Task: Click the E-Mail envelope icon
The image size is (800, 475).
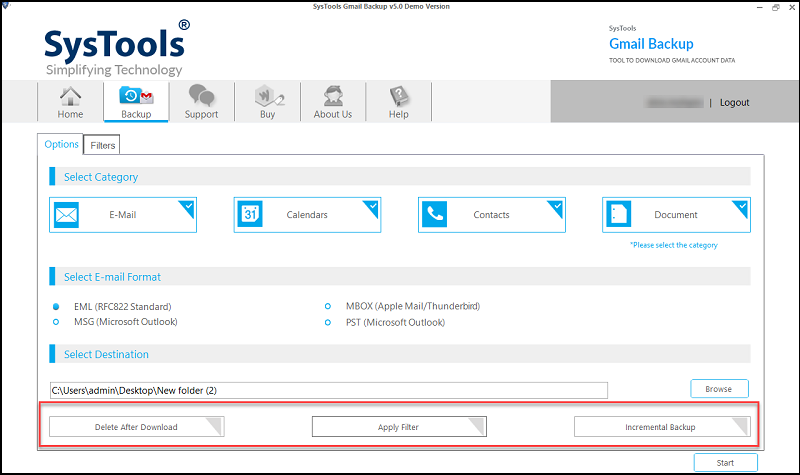Action: tap(66, 215)
